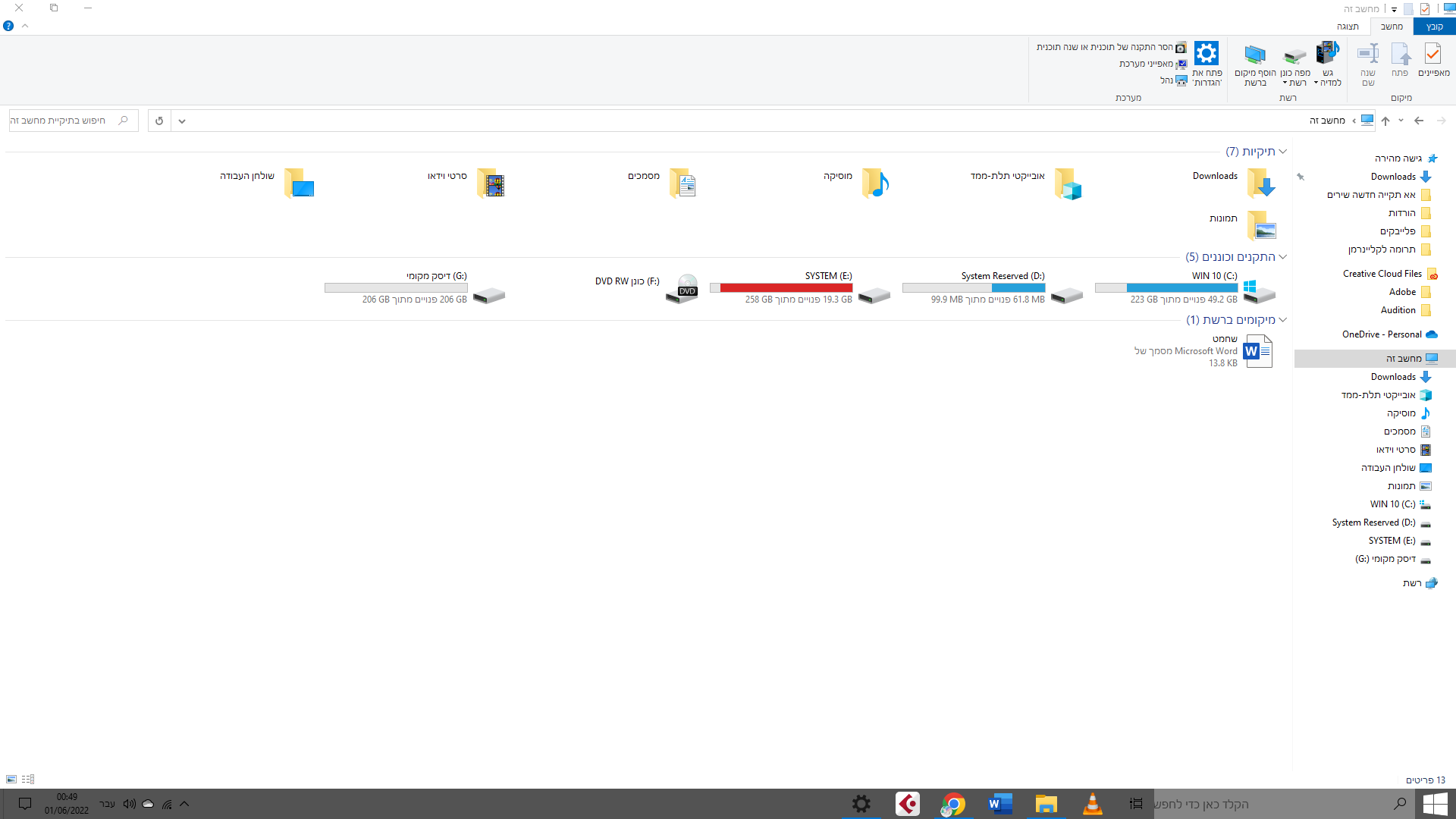Image resolution: width=1456 pixels, height=819 pixels.
Task: Click the Up arrow navigation button
Action: [x=1385, y=121]
